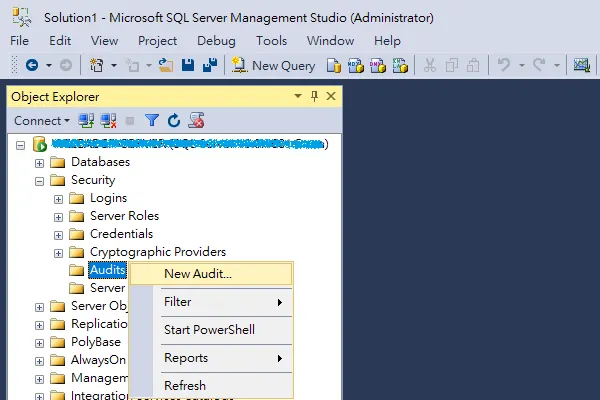Image resolution: width=600 pixels, height=400 pixels.
Task: Open the File menu
Action: click(x=20, y=41)
